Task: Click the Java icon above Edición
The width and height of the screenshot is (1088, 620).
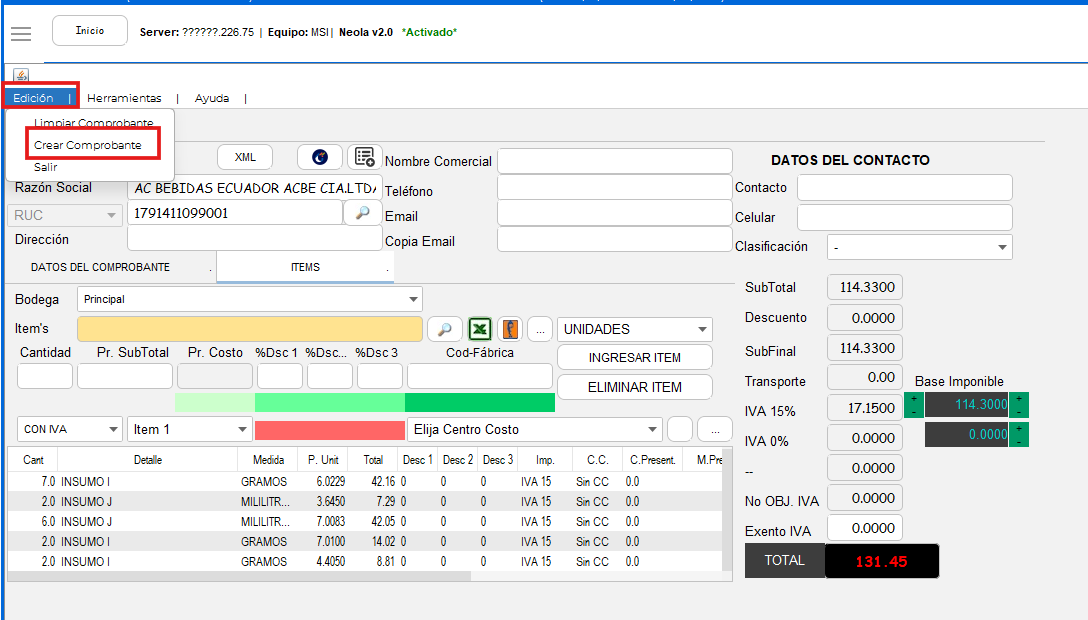Action: pyautogui.click(x=21, y=76)
